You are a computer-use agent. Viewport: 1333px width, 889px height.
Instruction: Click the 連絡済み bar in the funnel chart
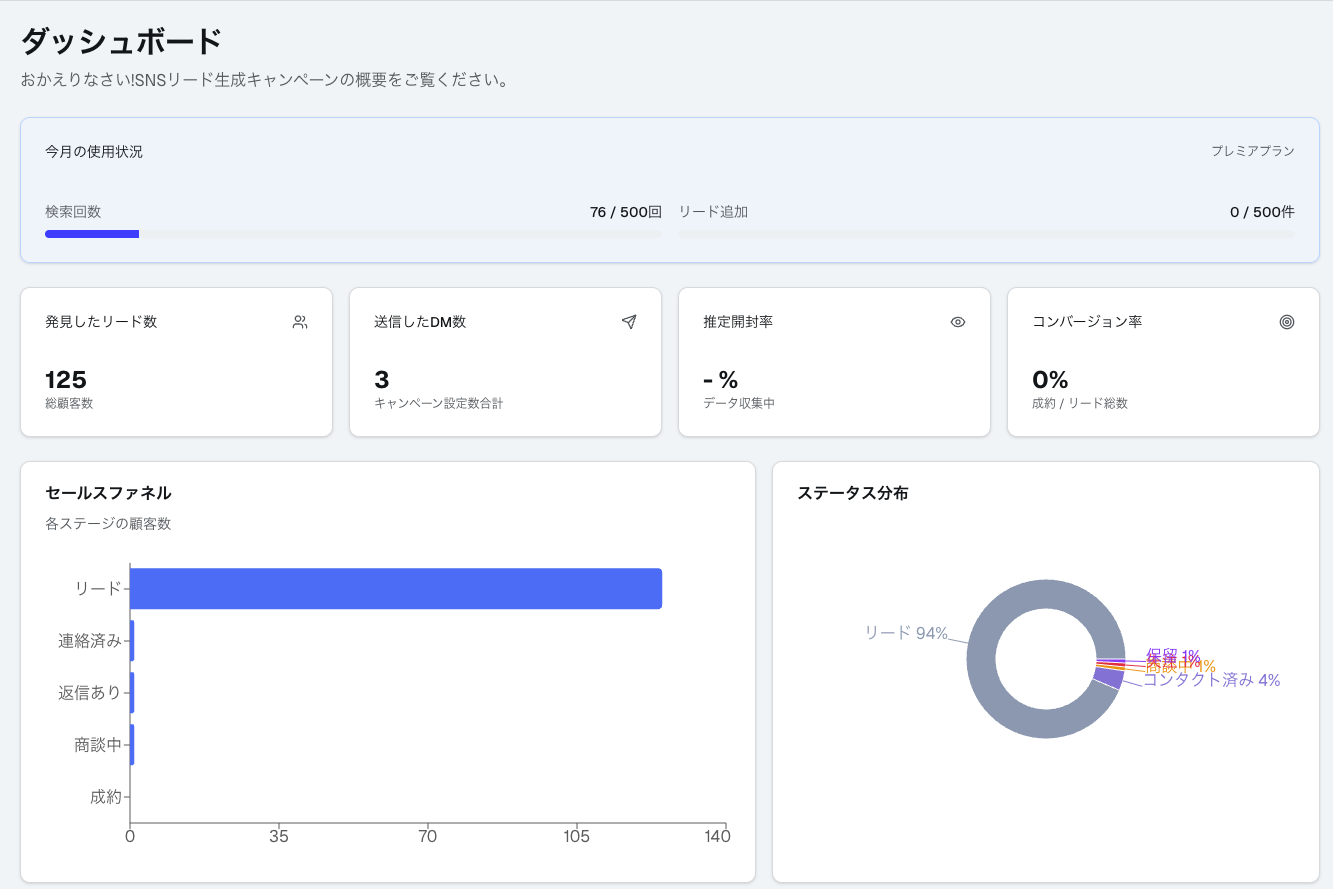click(132, 640)
